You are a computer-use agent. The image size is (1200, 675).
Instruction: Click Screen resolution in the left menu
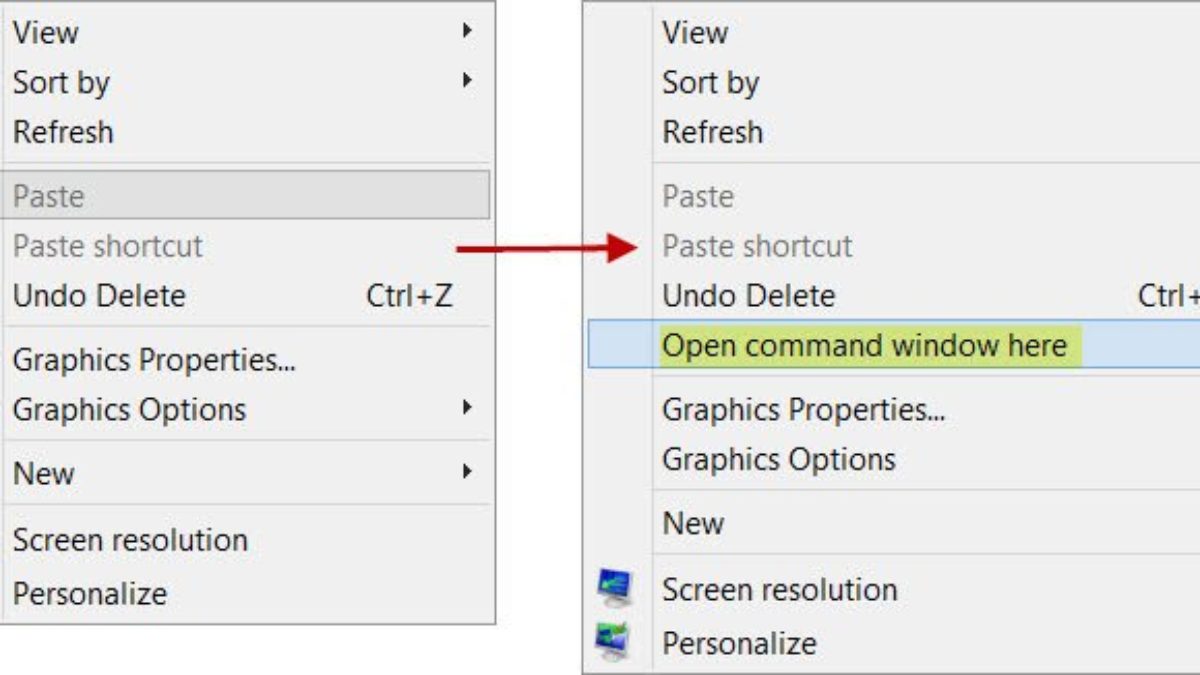pyautogui.click(x=130, y=540)
